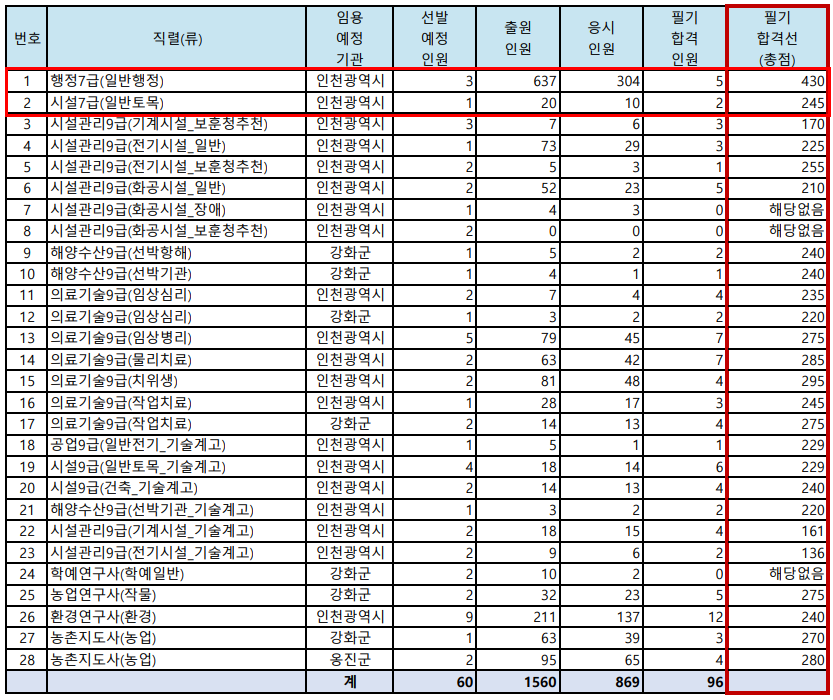Select 농업연구사(작물) cell

tap(176, 595)
